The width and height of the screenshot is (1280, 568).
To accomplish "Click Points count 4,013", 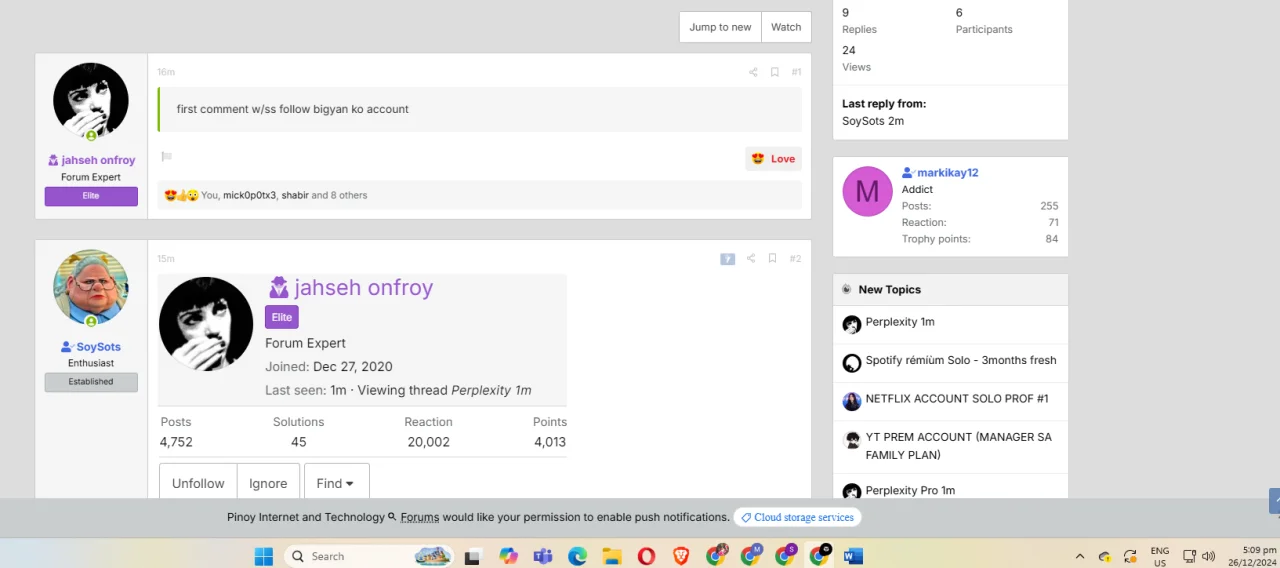I will pyautogui.click(x=550, y=442).
